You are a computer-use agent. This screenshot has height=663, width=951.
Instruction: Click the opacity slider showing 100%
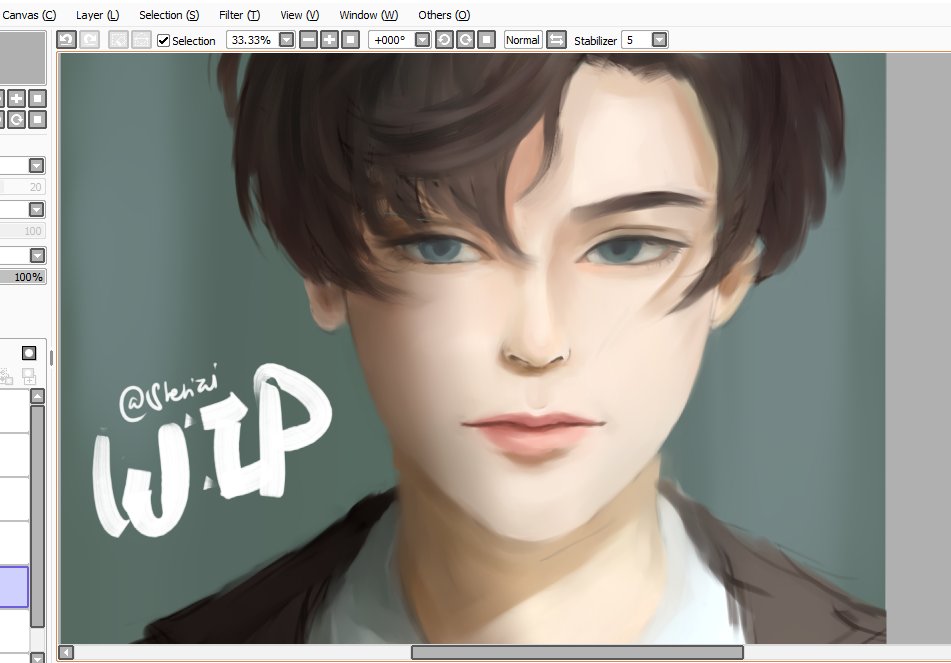tap(22, 277)
